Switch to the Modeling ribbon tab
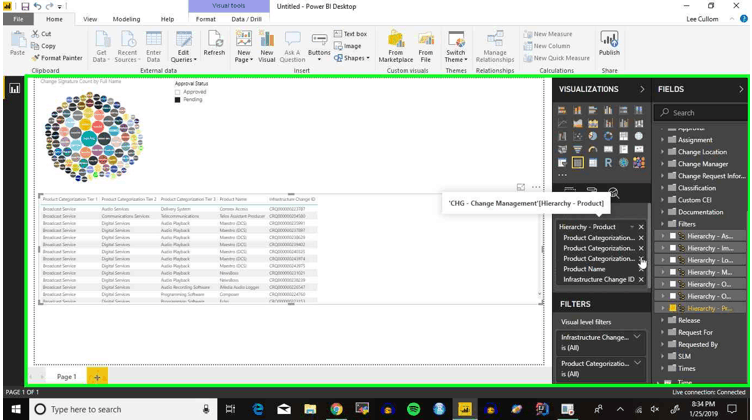Viewport: 752px width, 420px height. [x=127, y=19]
